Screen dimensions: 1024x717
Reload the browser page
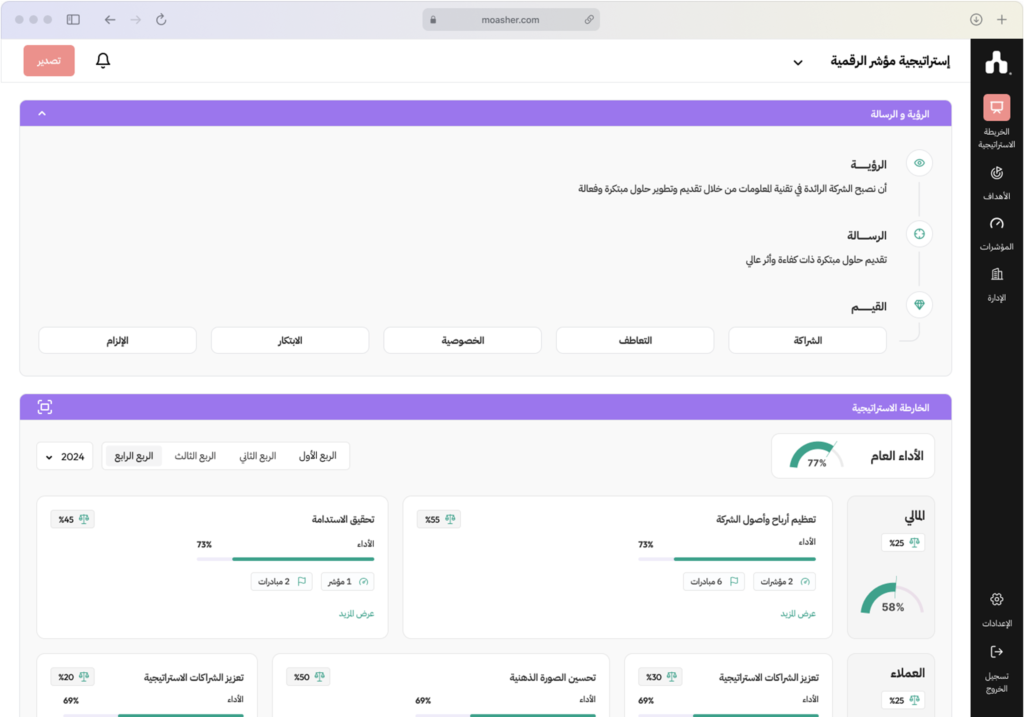161,20
